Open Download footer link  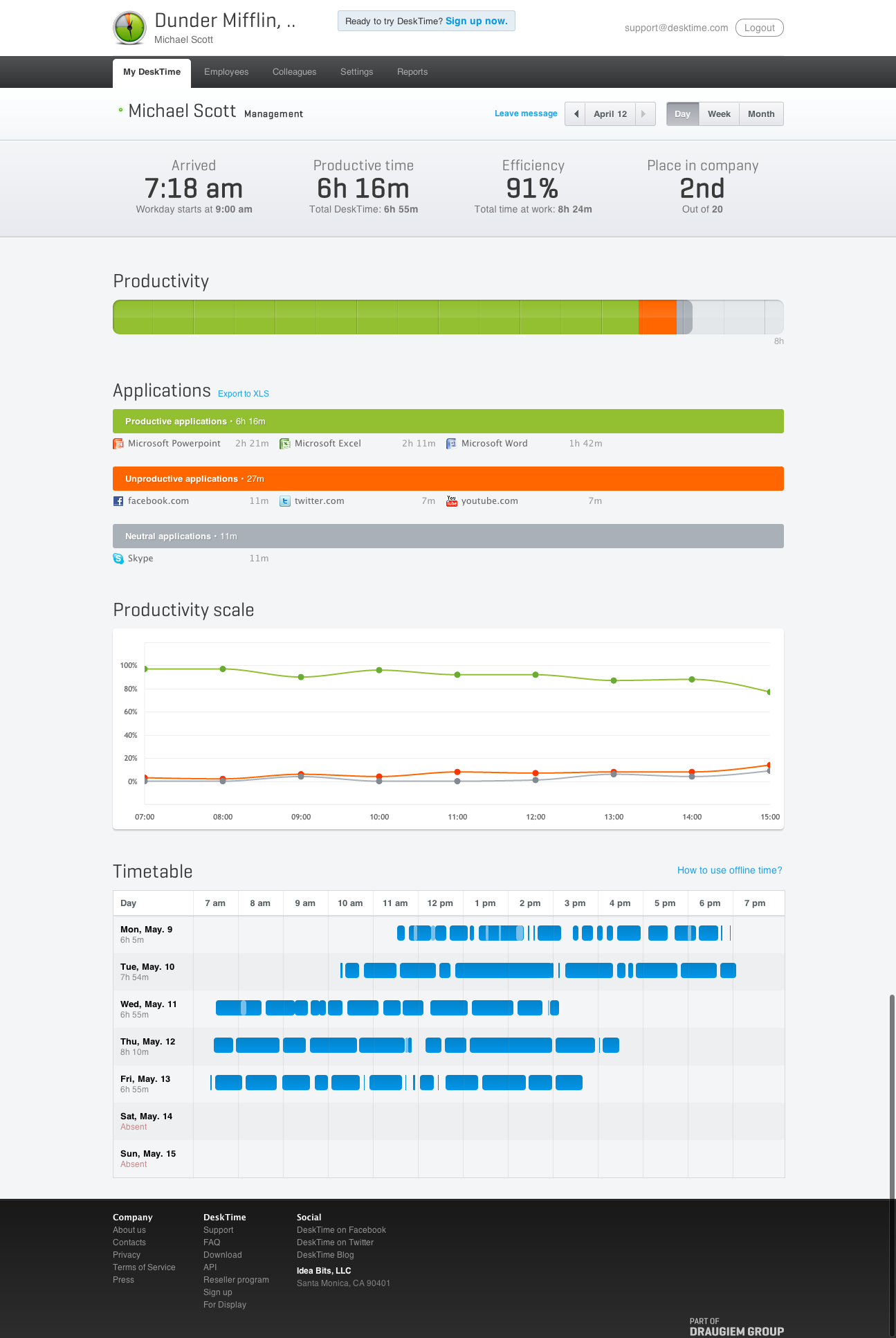click(223, 1255)
